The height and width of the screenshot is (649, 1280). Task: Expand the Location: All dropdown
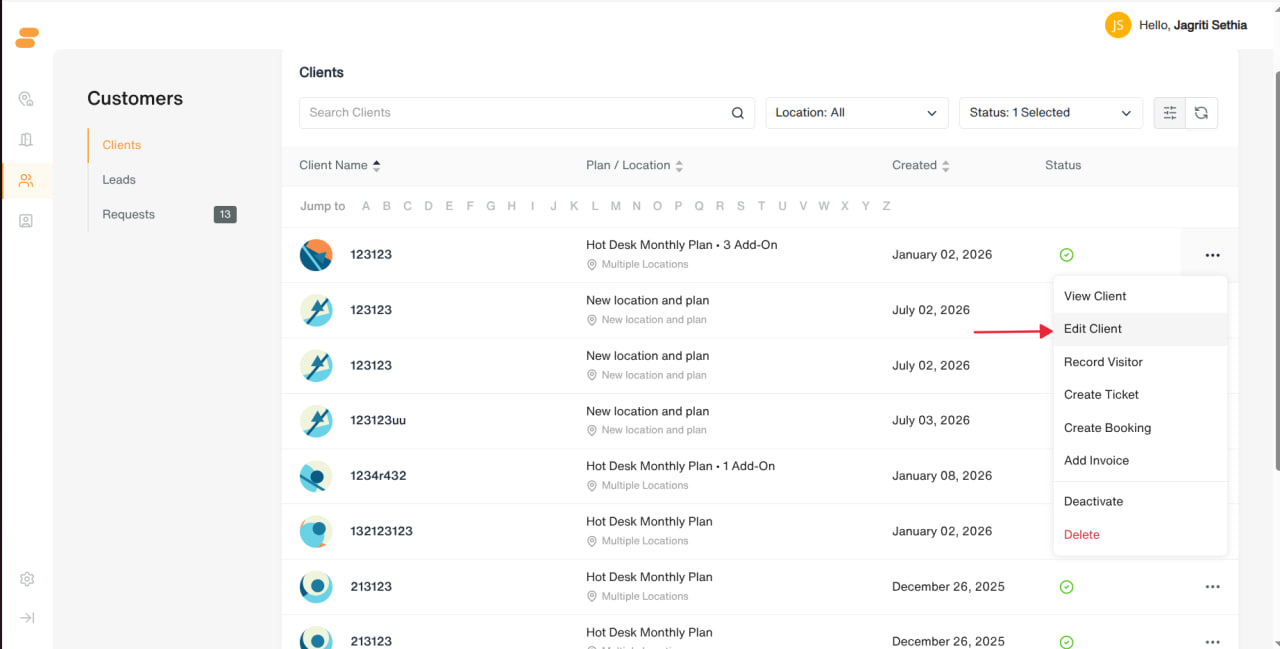857,113
